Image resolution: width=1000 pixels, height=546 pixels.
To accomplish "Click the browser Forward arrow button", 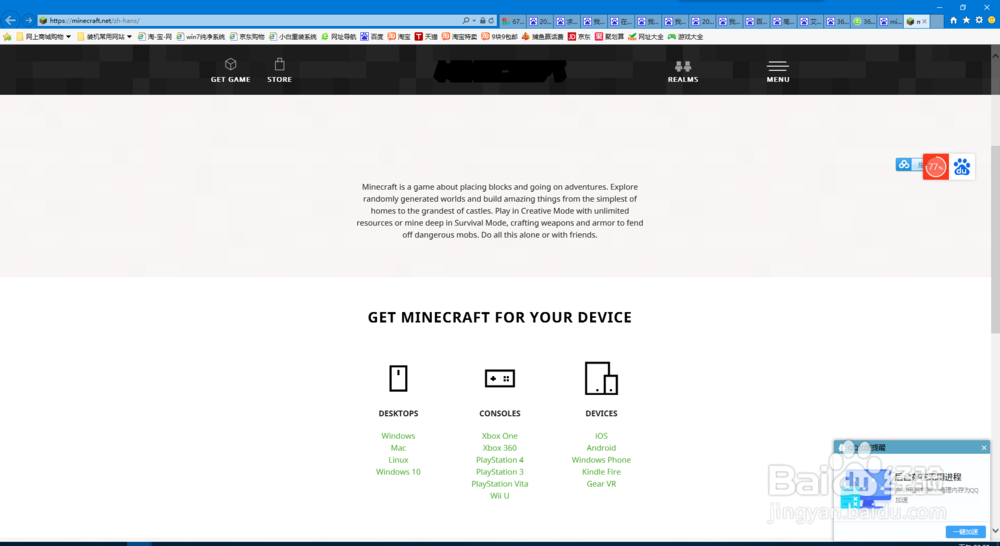I will coord(28,20).
